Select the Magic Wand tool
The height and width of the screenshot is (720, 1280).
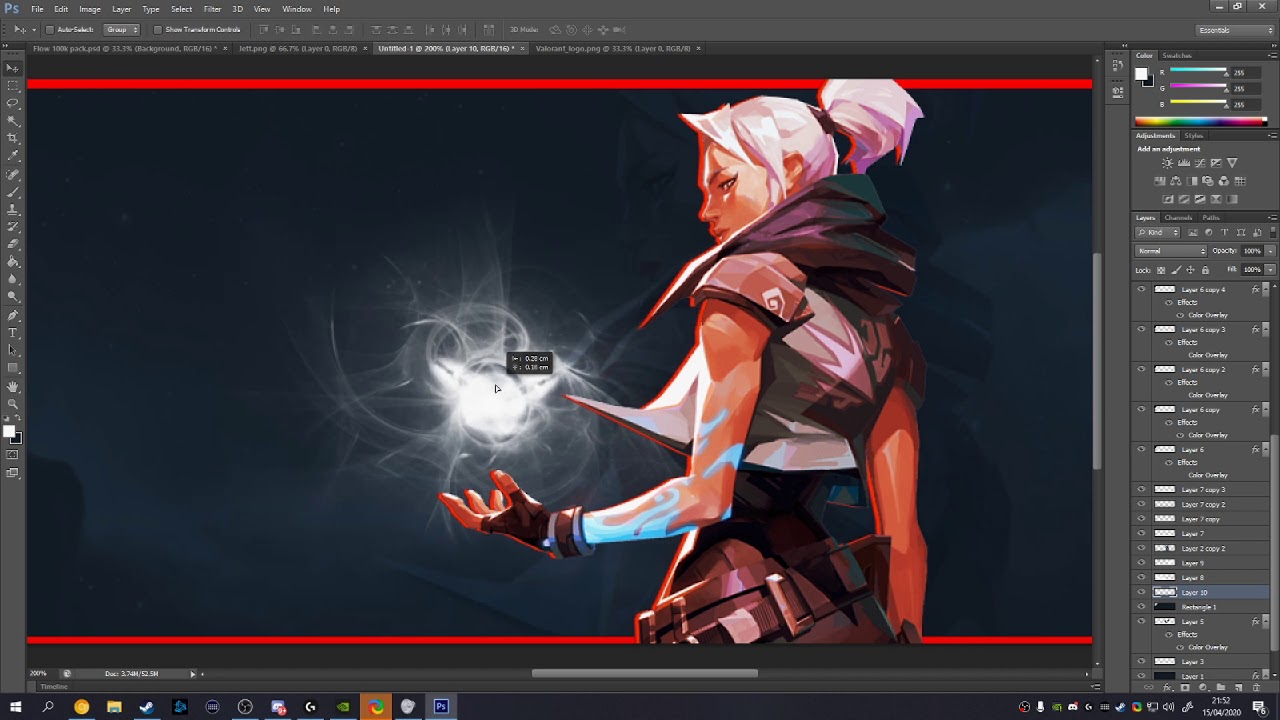click(x=13, y=119)
